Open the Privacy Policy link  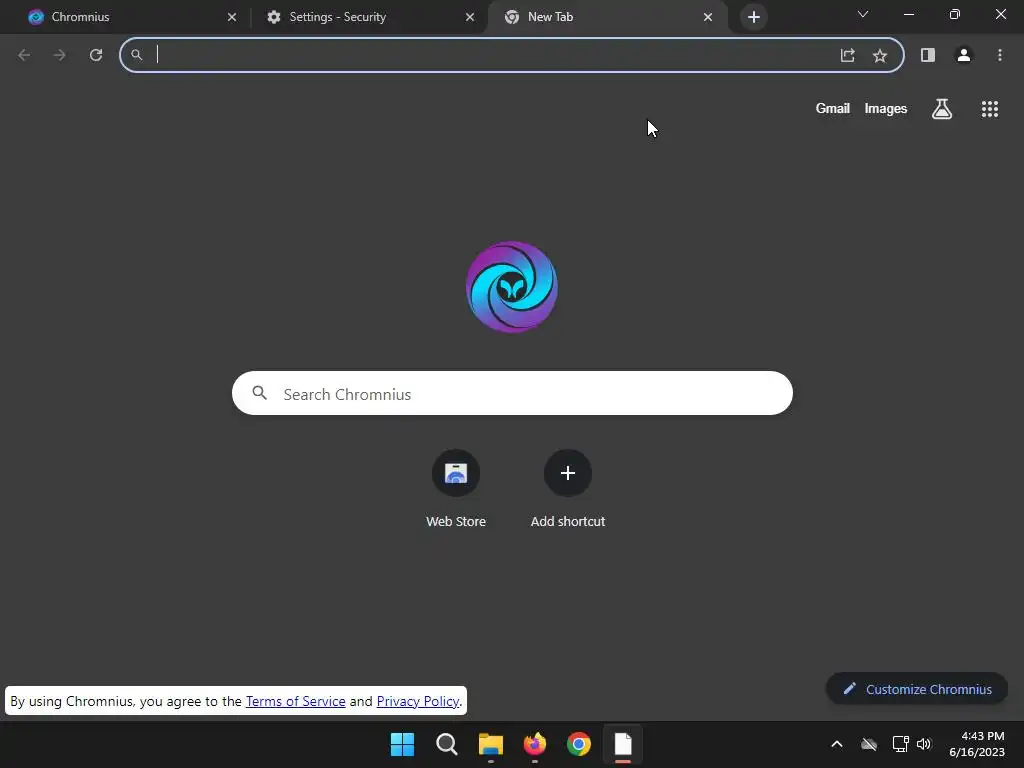tap(418, 701)
